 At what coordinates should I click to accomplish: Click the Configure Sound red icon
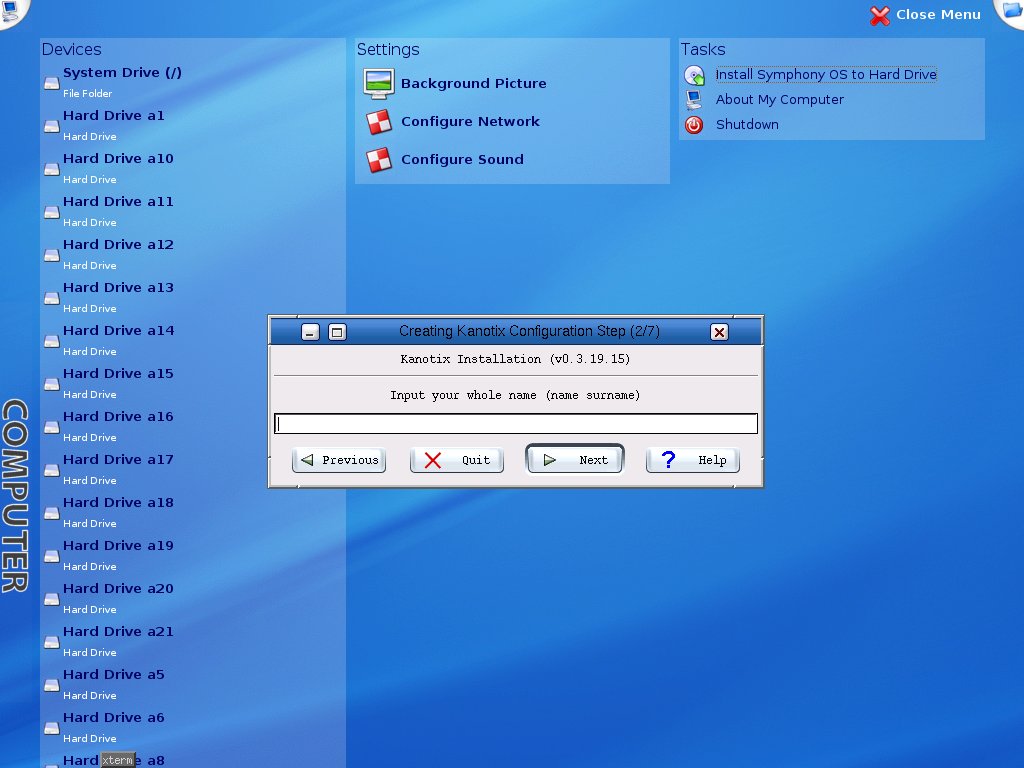(379, 159)
